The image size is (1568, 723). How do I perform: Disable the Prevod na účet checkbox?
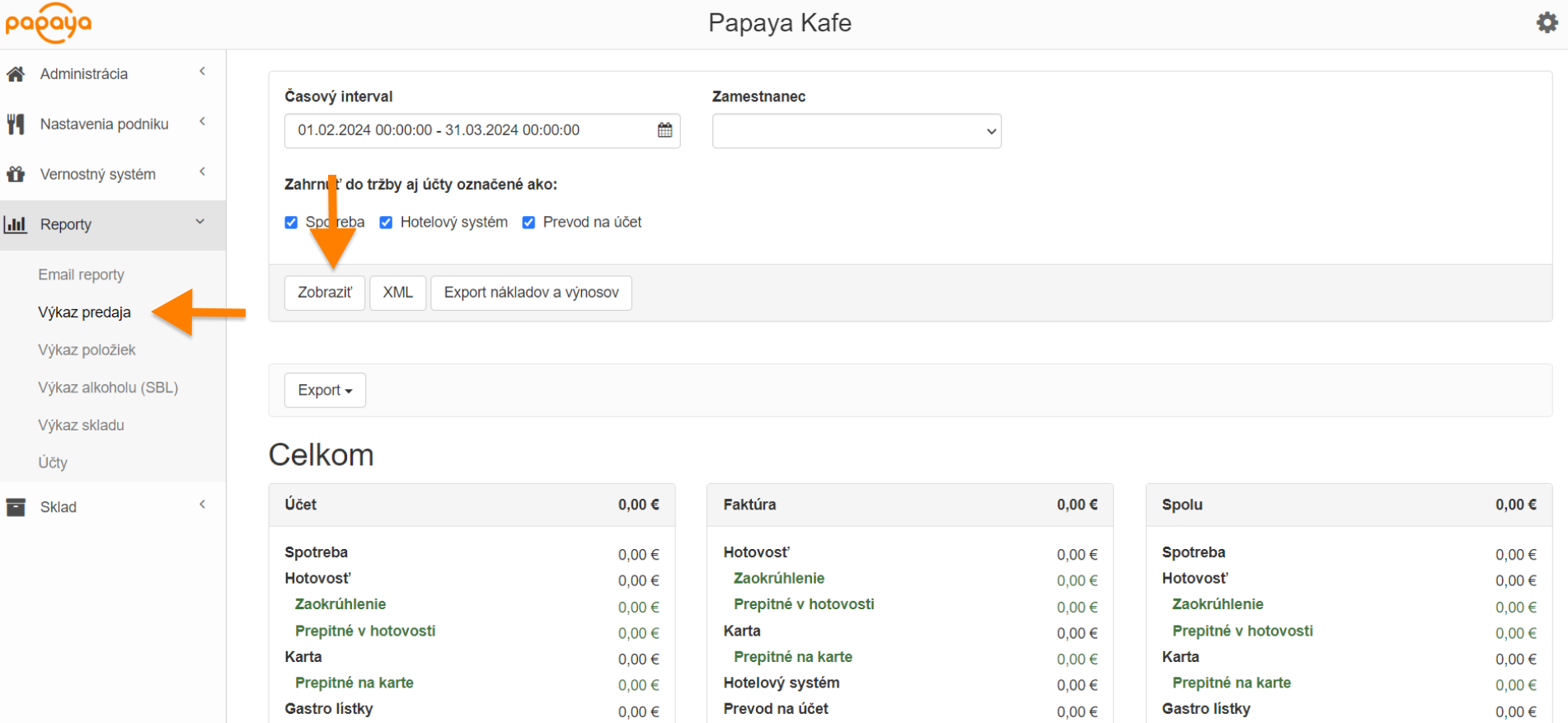click(x=528, y=223)
